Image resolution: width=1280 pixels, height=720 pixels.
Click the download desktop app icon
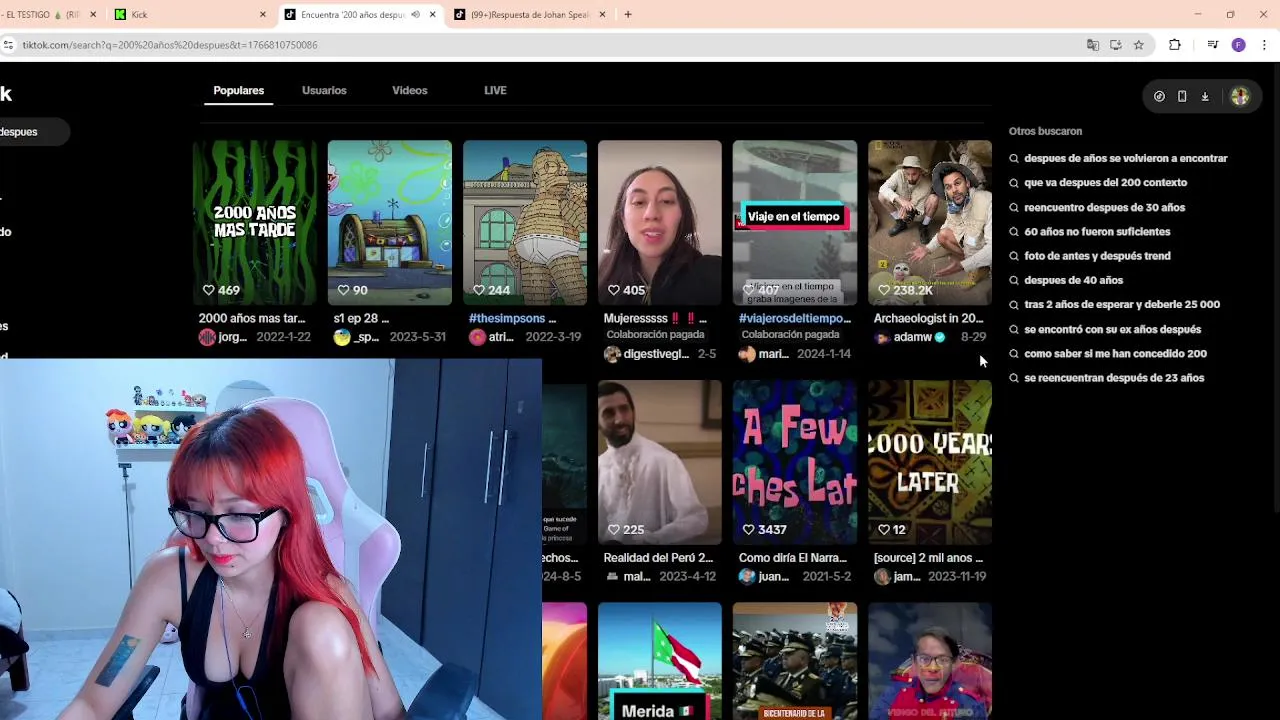point(1205,96)
